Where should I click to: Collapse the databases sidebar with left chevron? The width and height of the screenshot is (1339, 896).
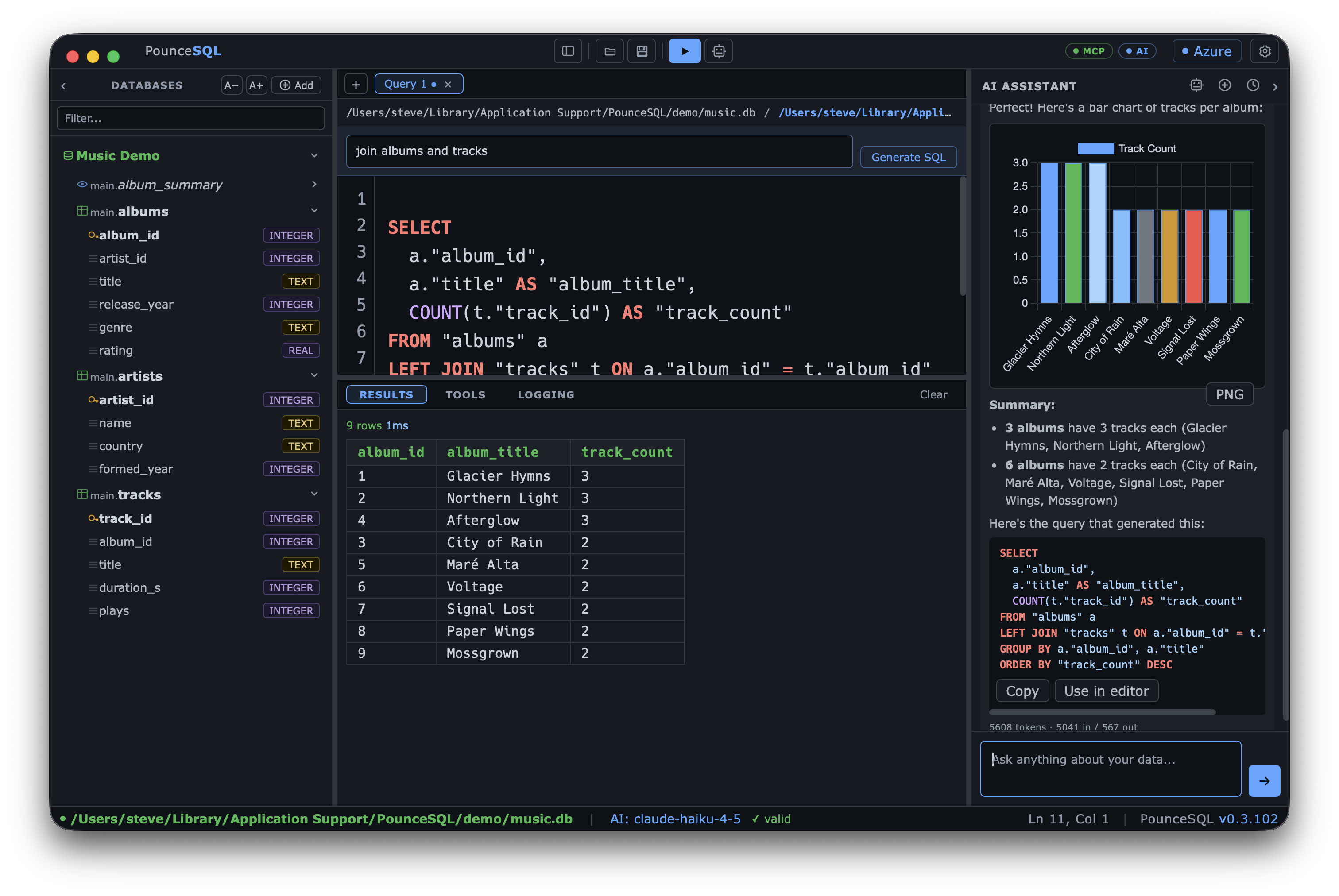click(x=63, y=86)
